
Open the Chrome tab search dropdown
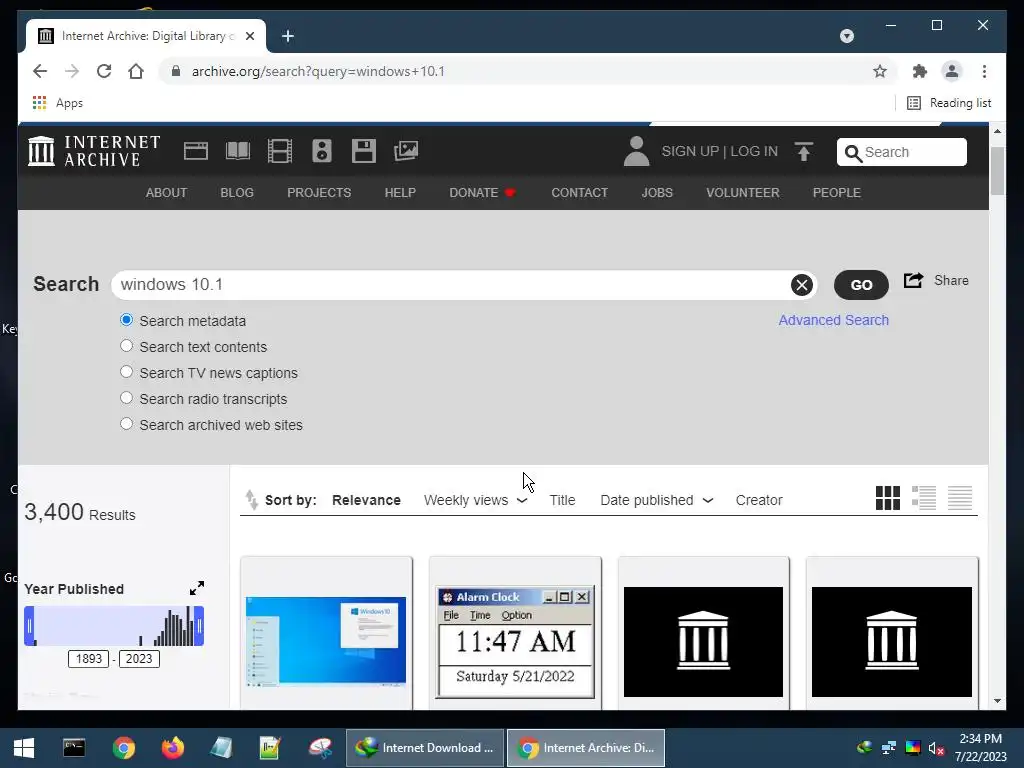pyautogui.click(x=847, y=36)
